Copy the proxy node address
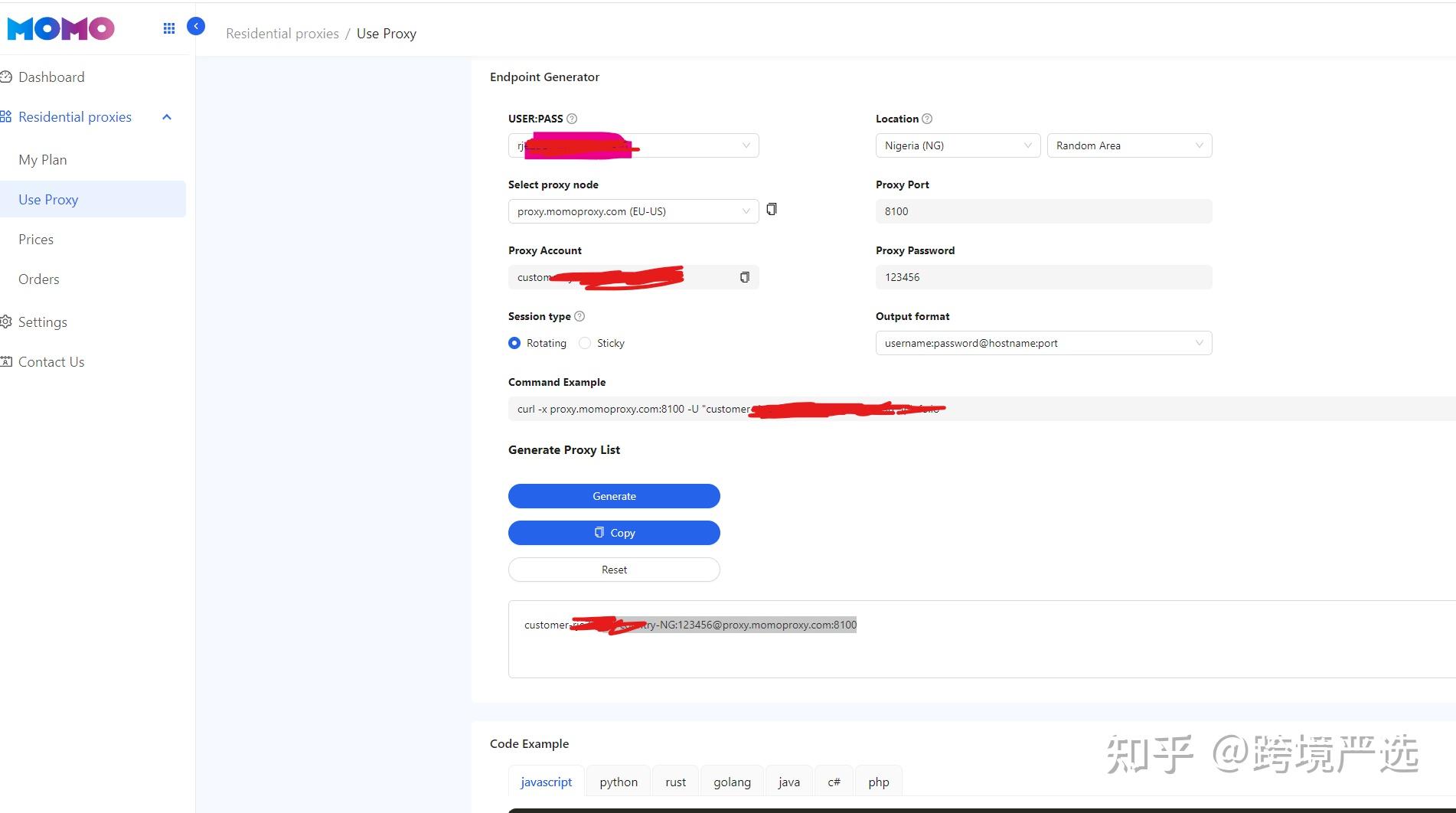This screenshot has width=1456, height=813. [x=772, y=209]
